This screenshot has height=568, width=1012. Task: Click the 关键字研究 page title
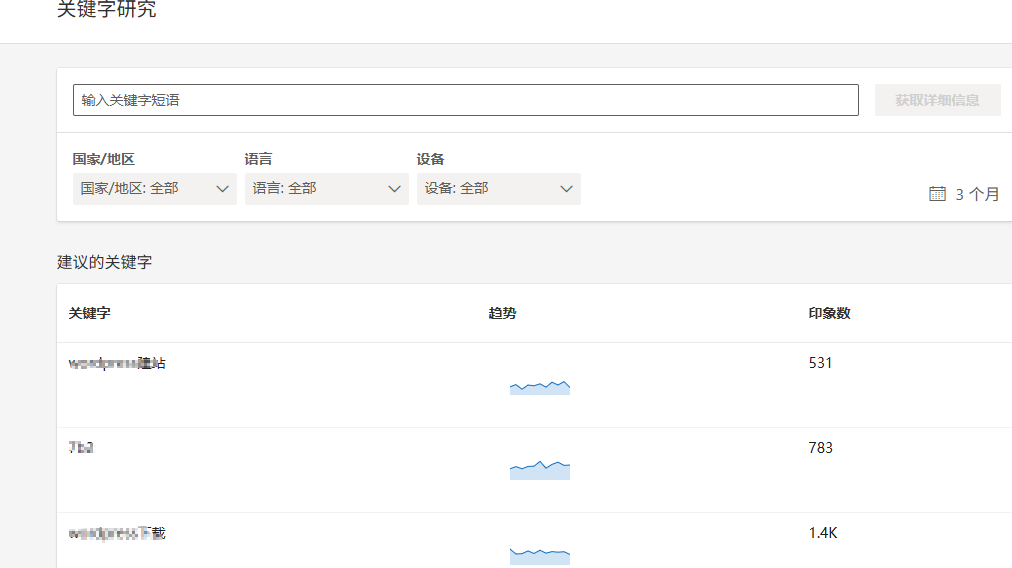point(106,9)
